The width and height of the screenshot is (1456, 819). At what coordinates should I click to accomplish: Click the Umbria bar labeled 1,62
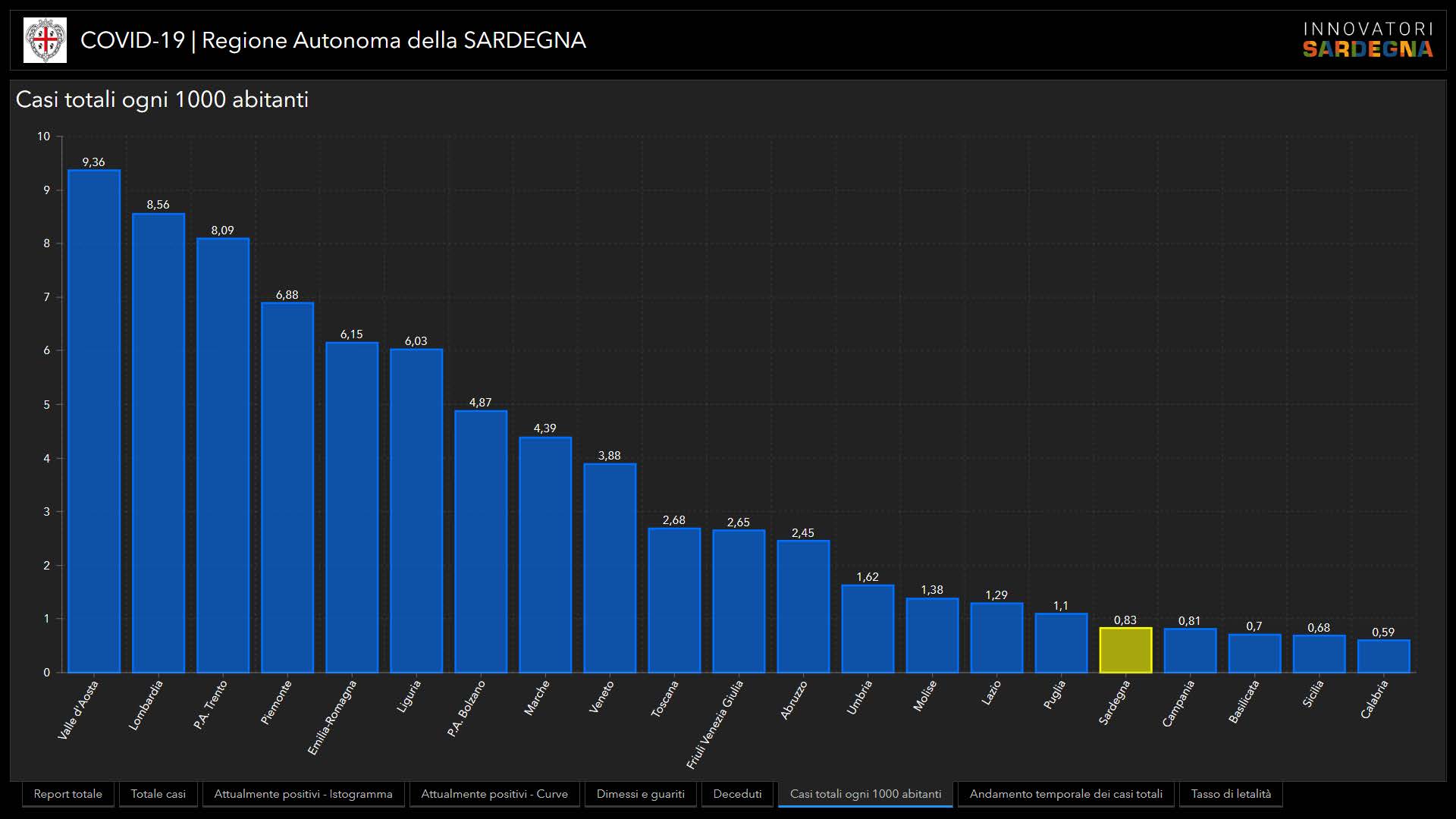[868, 629]
